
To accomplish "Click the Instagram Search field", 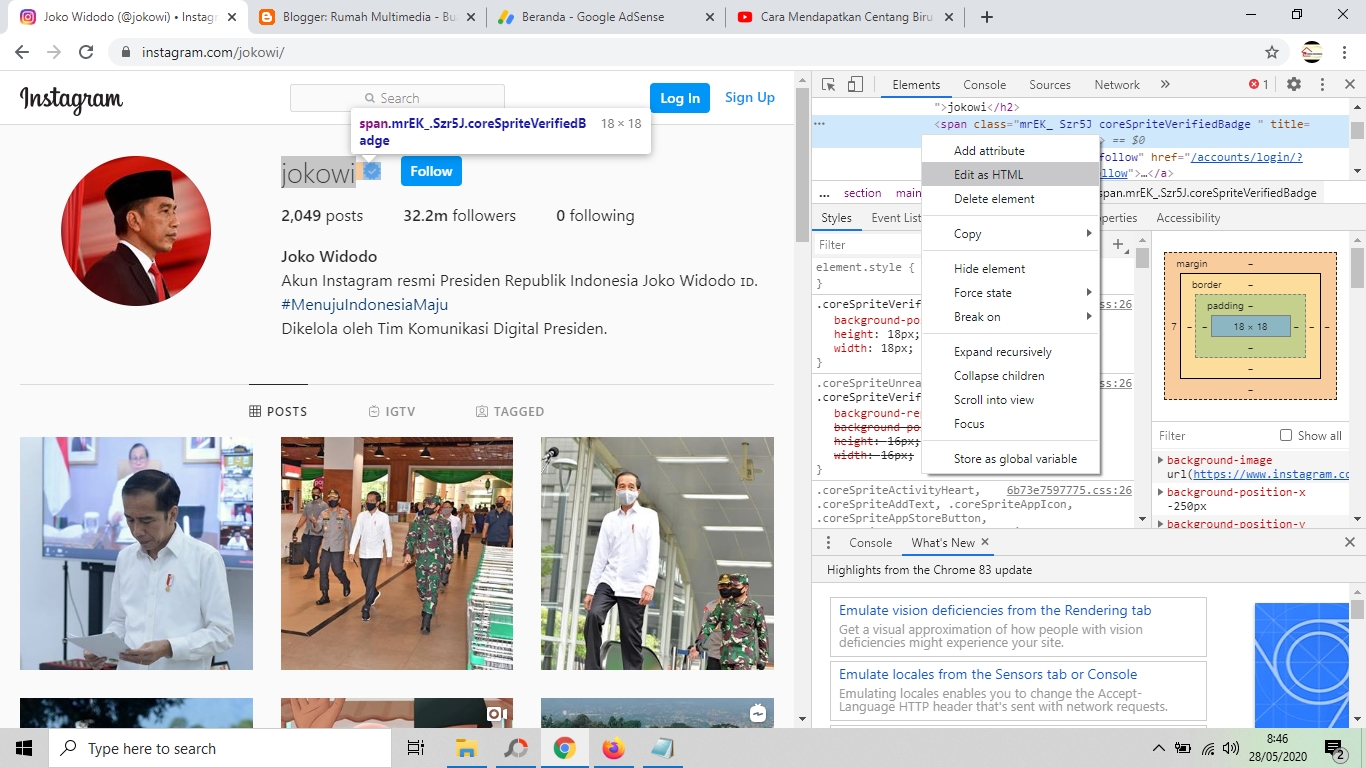I will [397, 98].
